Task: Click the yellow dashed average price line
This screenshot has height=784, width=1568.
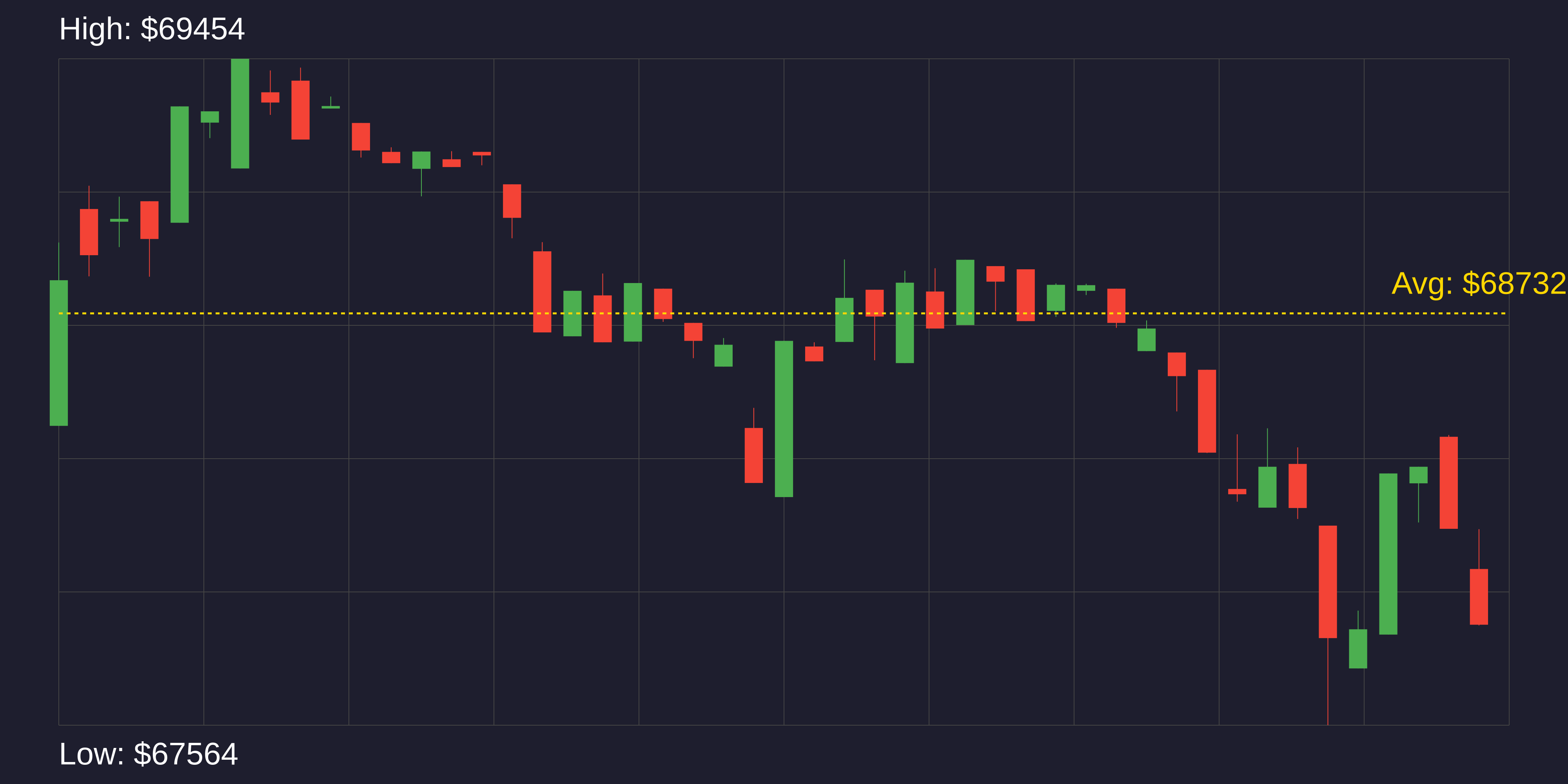Action: (x=365, y=314)
